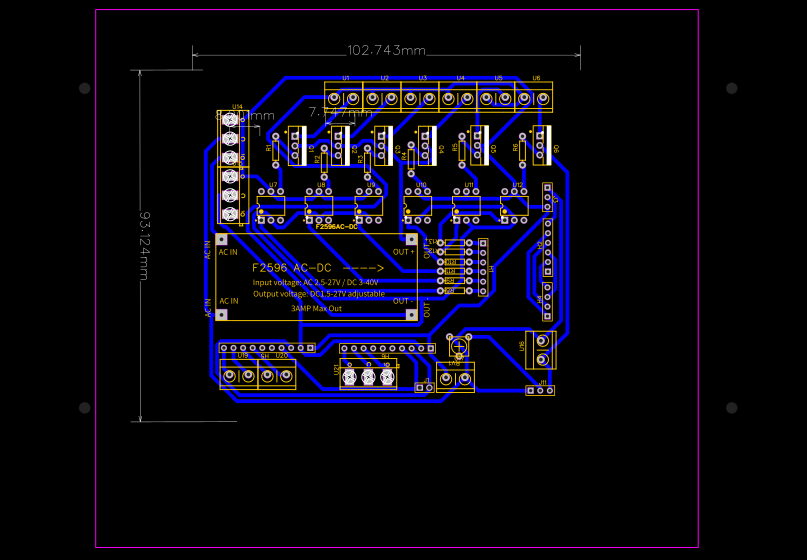Click the J11 three-pin header
807x560 pixels.
tap(540, 391)
